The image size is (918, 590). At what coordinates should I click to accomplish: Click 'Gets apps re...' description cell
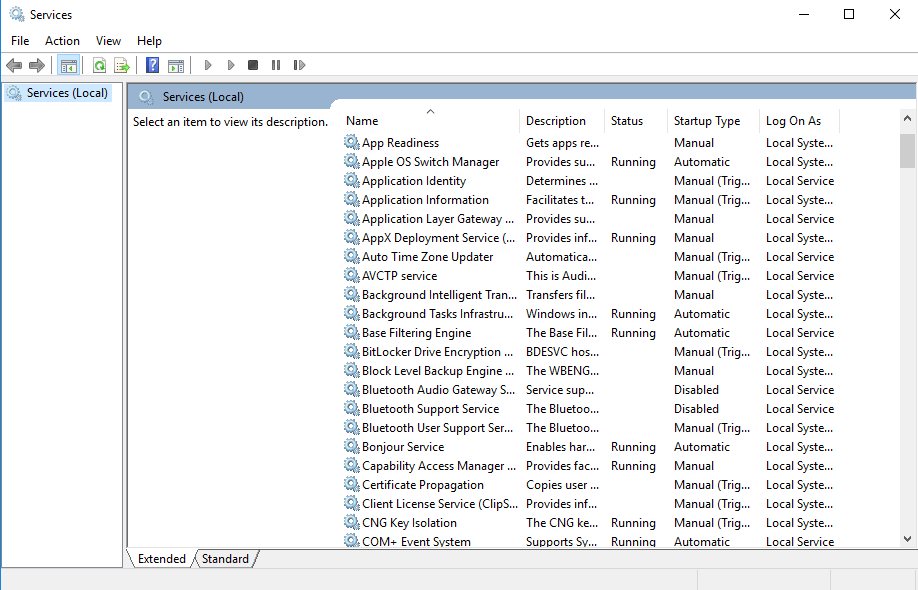coord(562,143)
